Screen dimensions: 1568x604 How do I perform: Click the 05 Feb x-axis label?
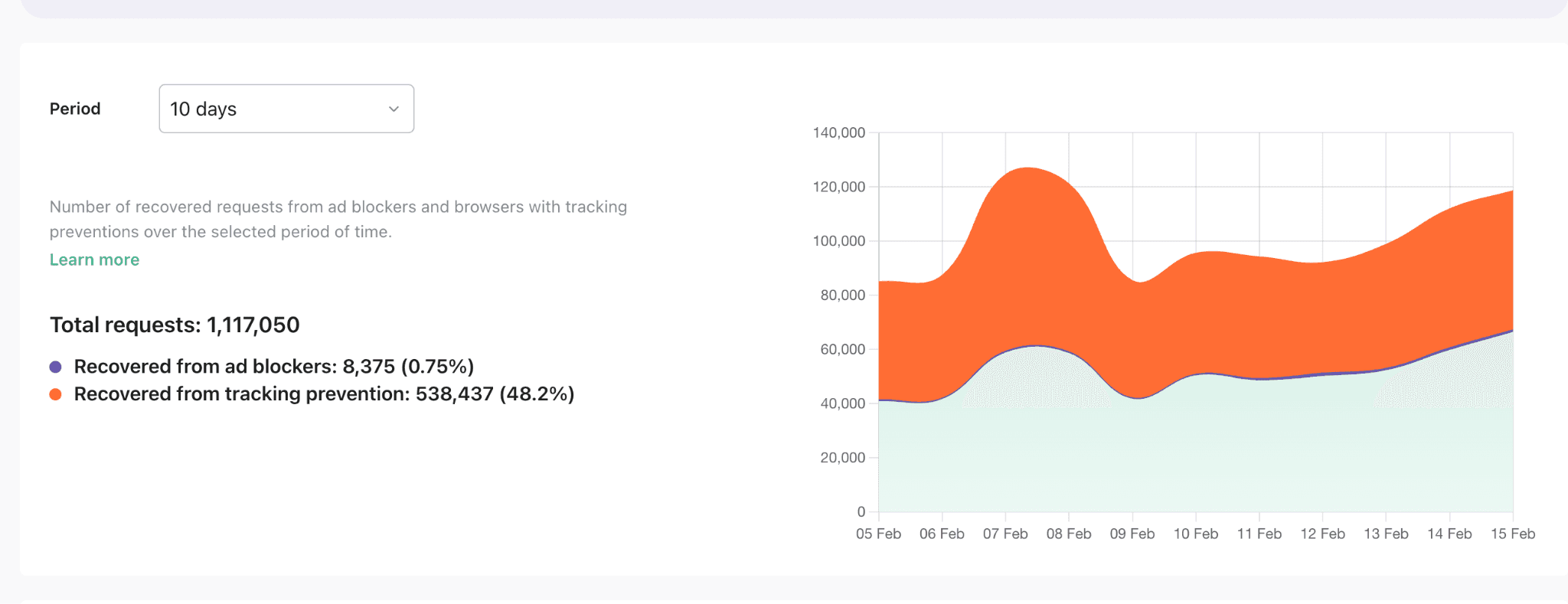pos(878,534)
